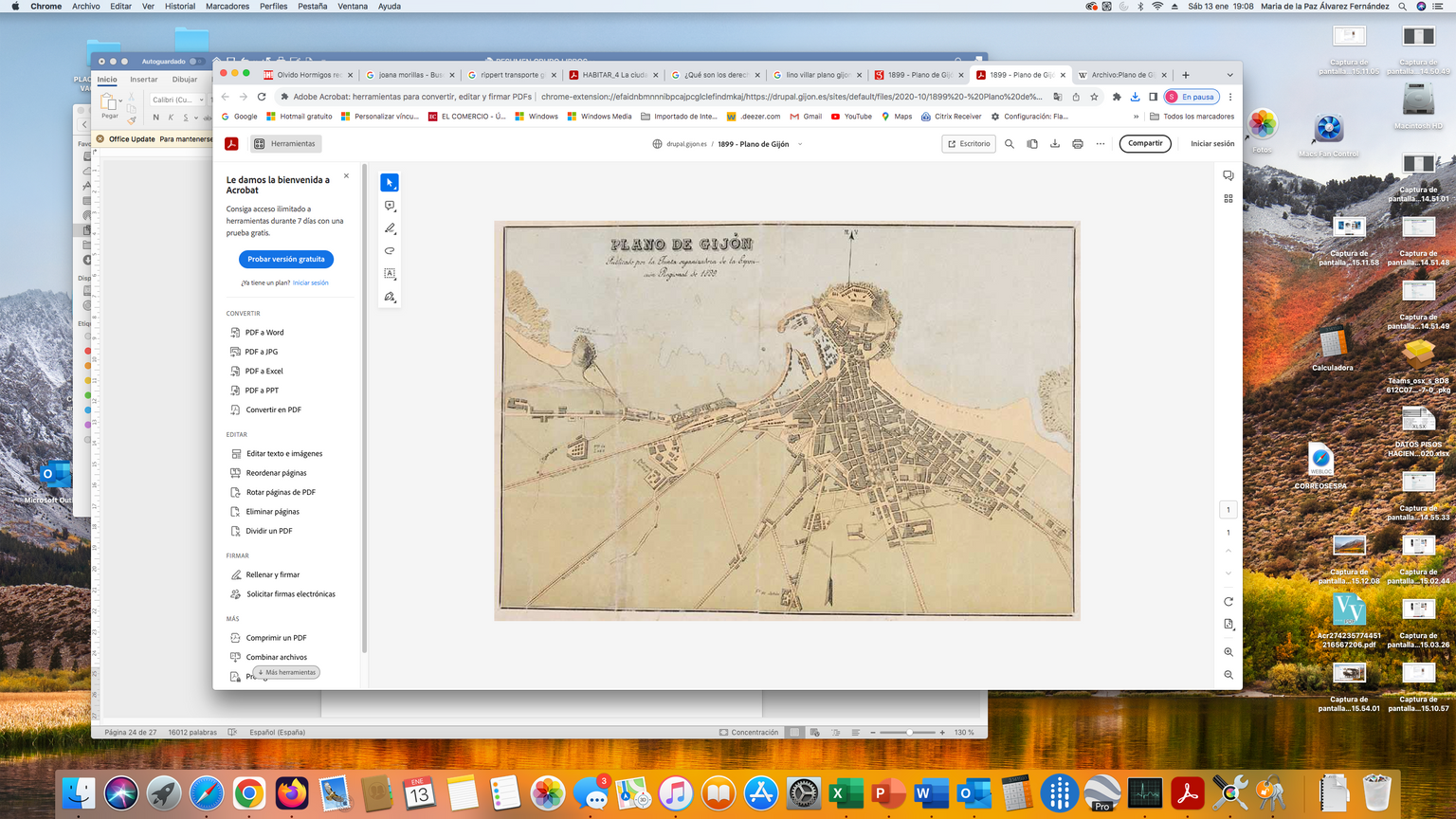Click the Acrobat print icon
This screenshot has height=819, width=1456.
click(x=1078, y=144)
